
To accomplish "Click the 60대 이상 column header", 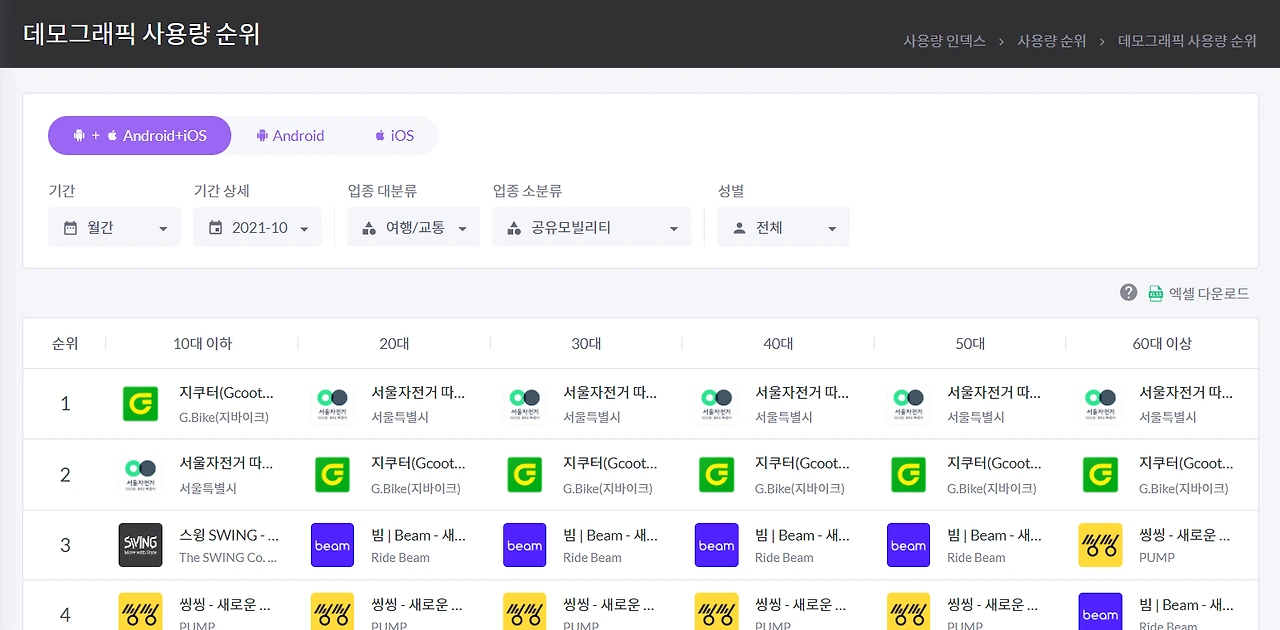I will 1162,344.
